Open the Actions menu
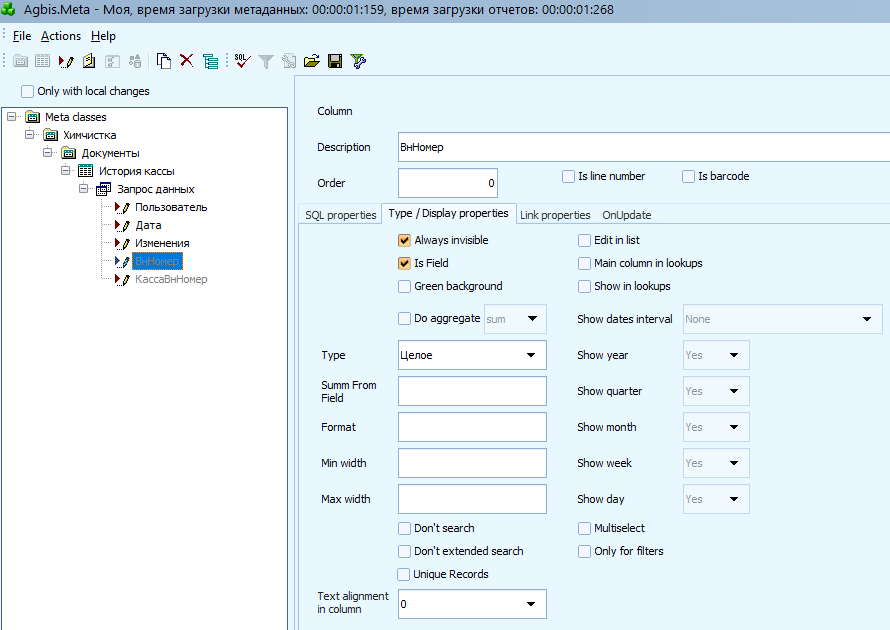Viewport: 890px width, 630px height. coord(61,36)
